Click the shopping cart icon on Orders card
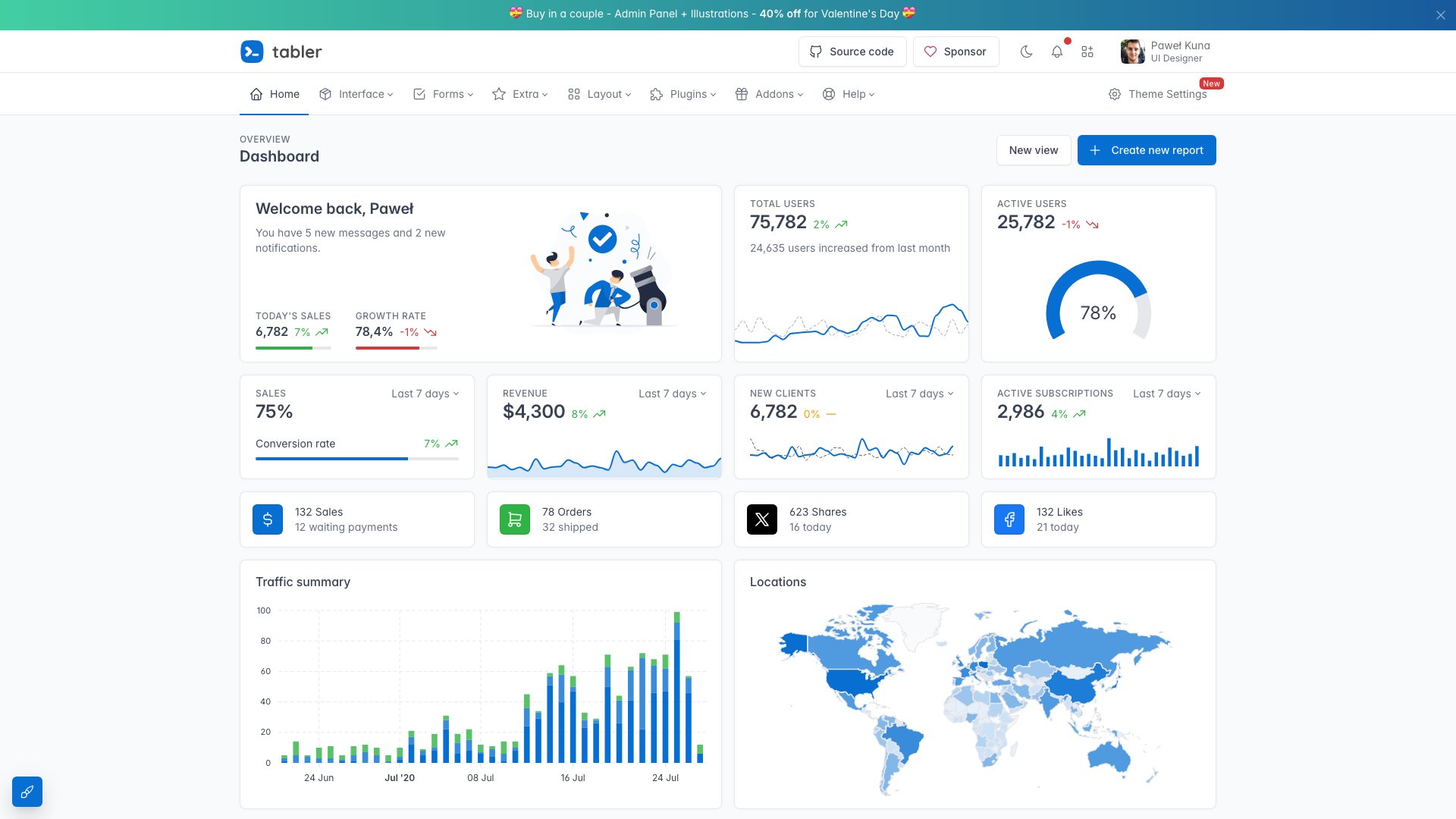Screen dimensions: 1456x819 tap(514, 519)
